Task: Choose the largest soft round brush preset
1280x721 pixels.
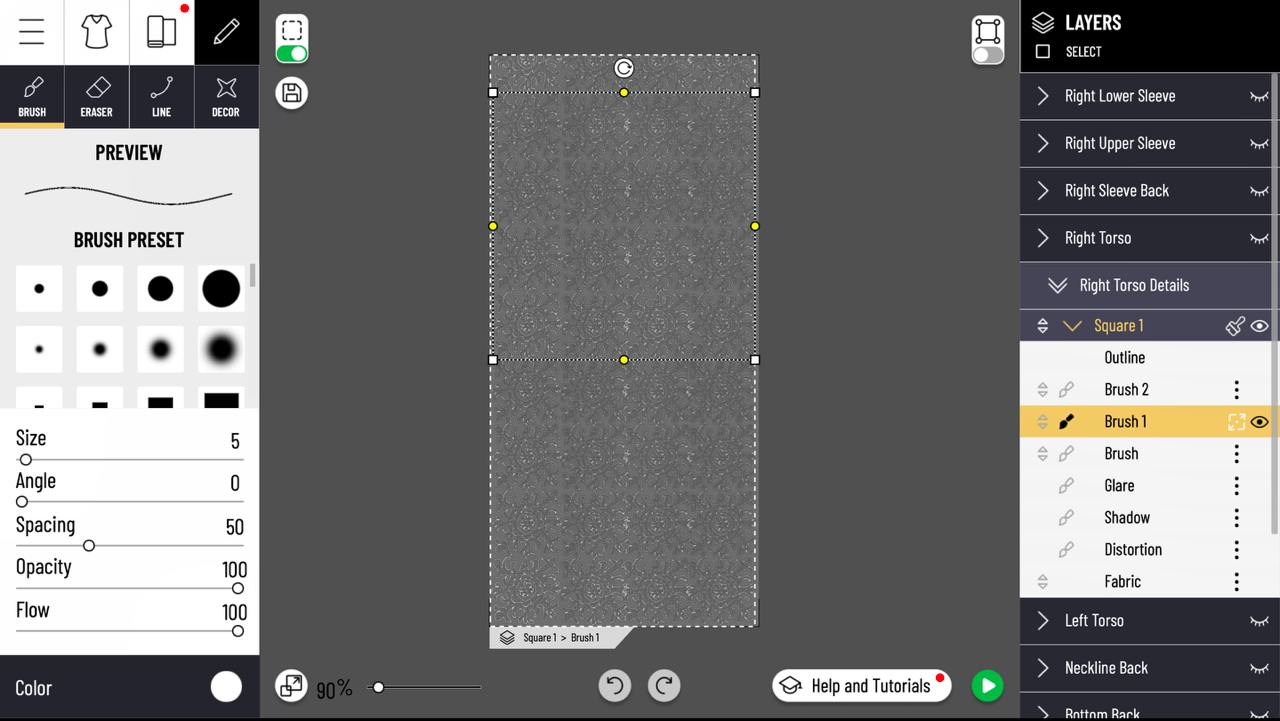Action: point(221,349)
